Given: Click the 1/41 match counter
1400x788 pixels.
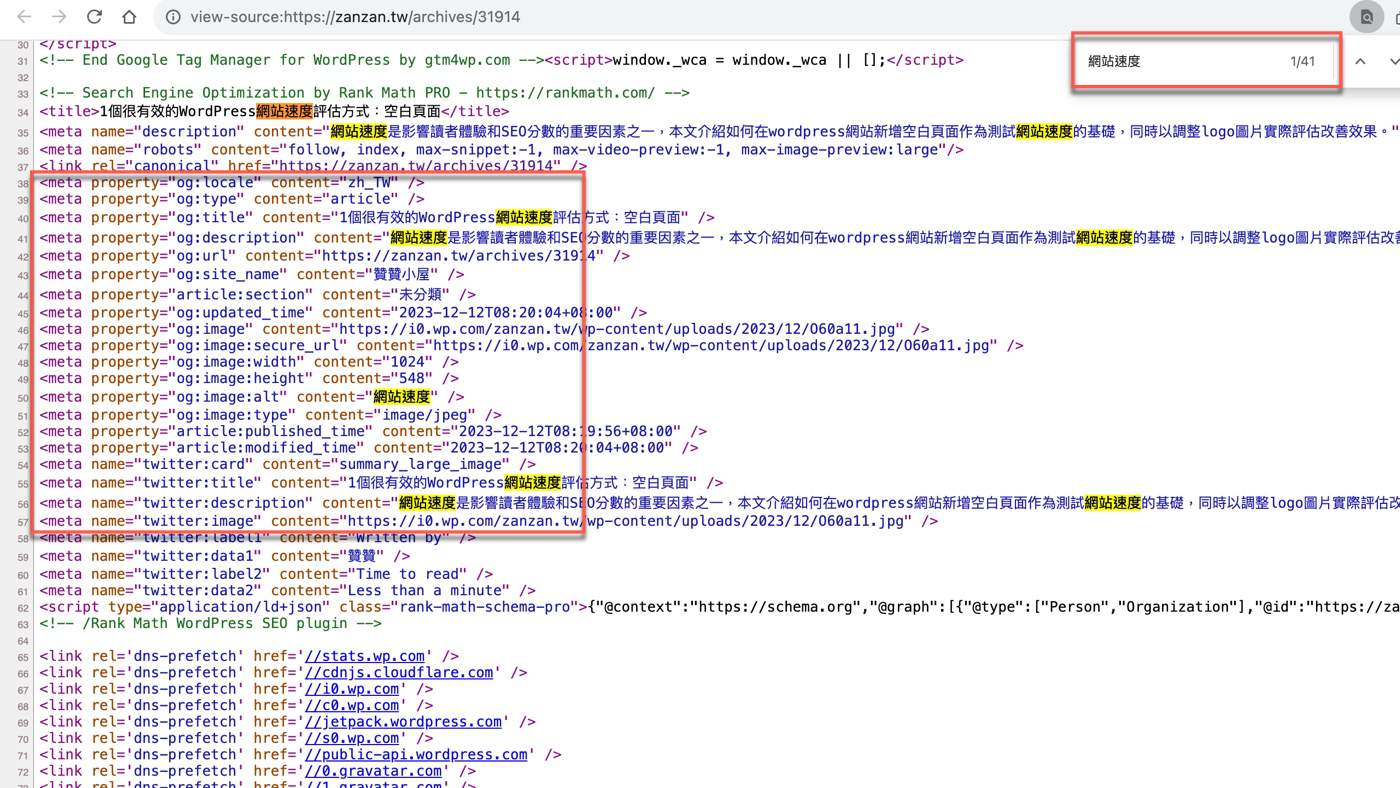Looking at the screenshot, I should pyautogui.click(x=1302, y=61).
